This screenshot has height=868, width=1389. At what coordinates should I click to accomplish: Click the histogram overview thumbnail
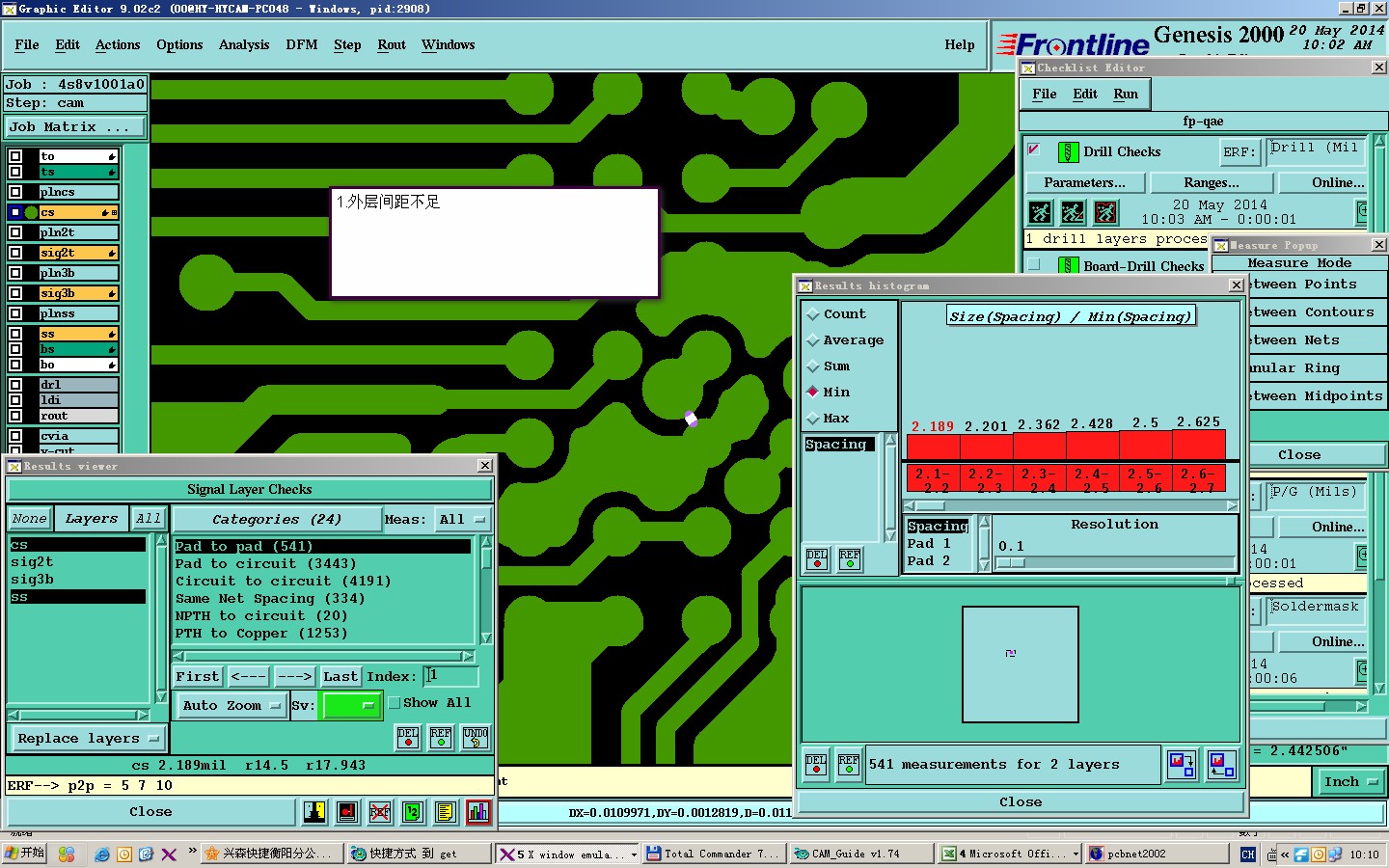coord(1021,665)
